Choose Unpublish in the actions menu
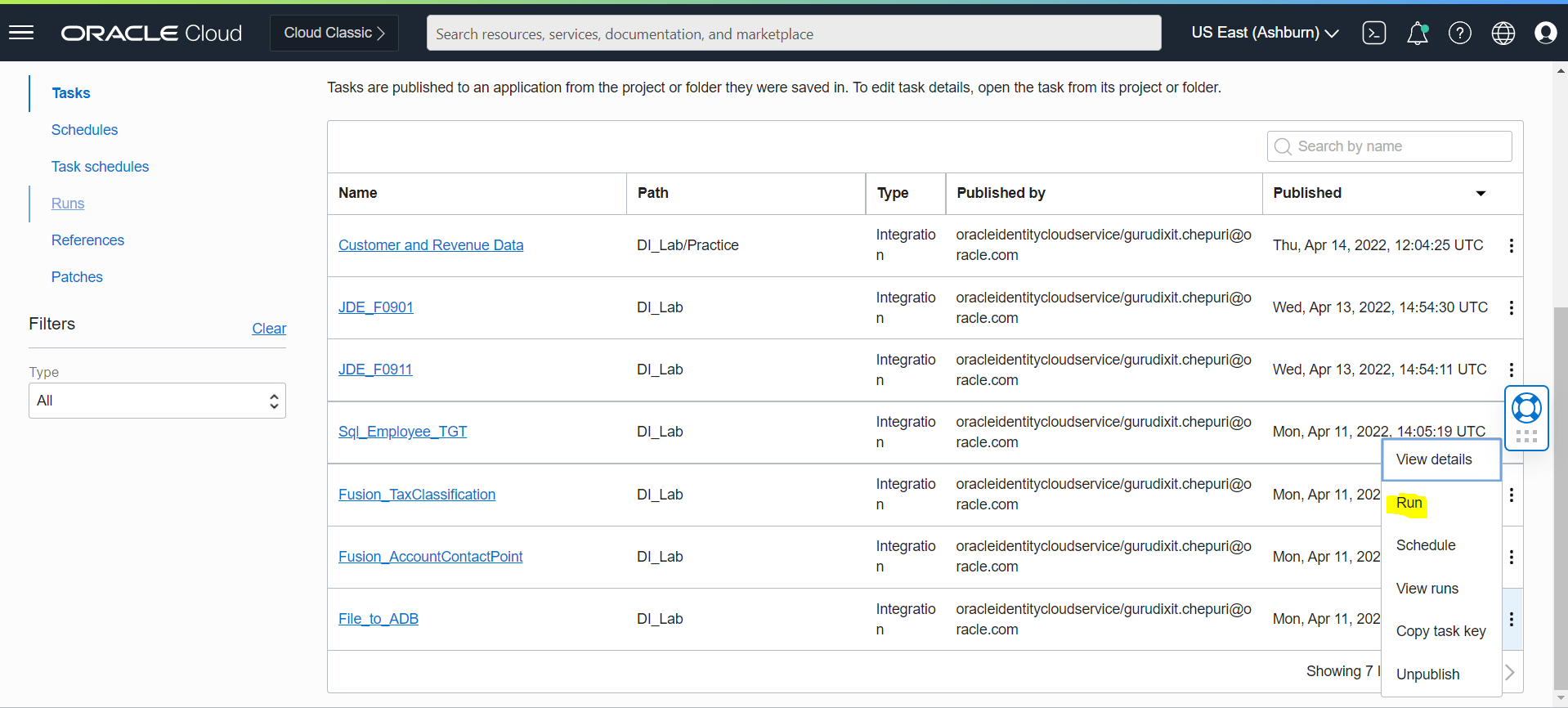Screen dimensions: 1568x708 pos(1427,674)
